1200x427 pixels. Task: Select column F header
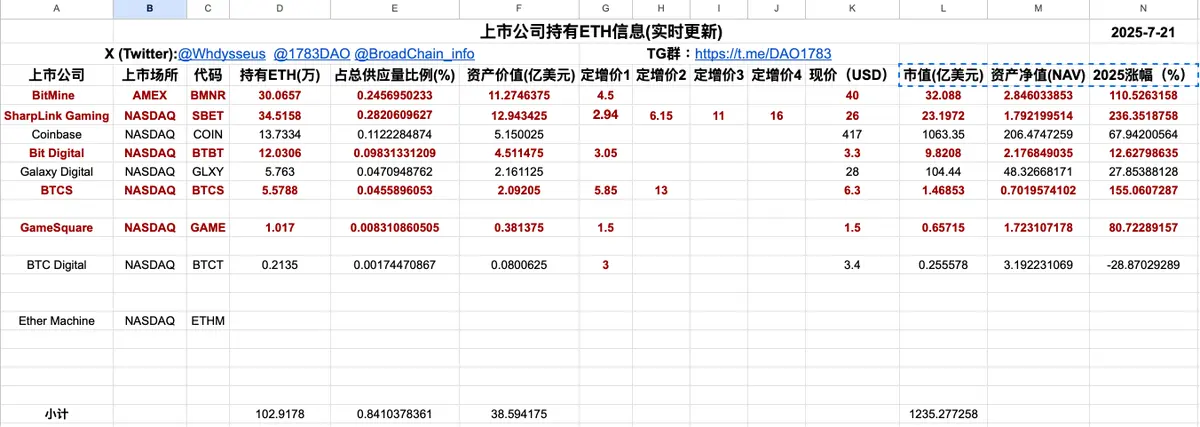(x=519, y=10)
